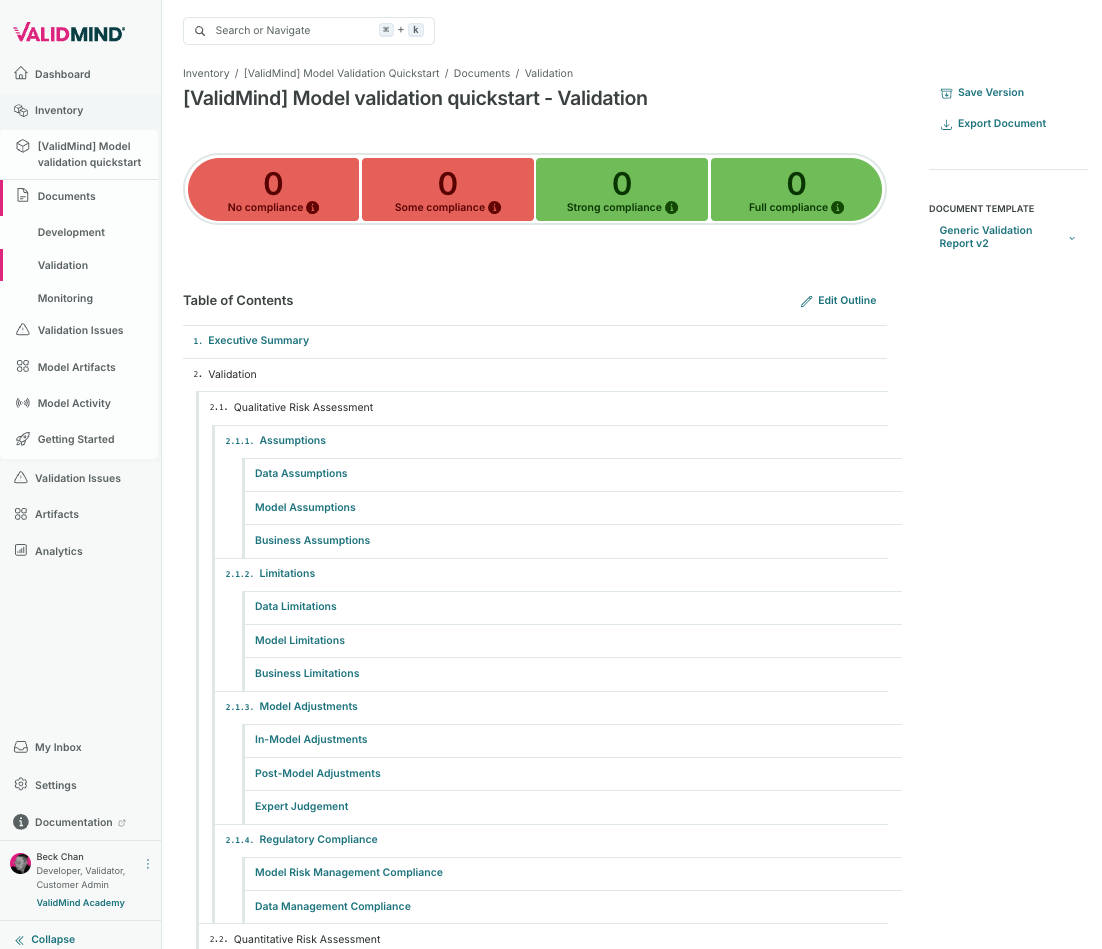Open 2.1.1 Assumptions section
This screenshot has width=1102, height=949.
click(x=292, y=440)
